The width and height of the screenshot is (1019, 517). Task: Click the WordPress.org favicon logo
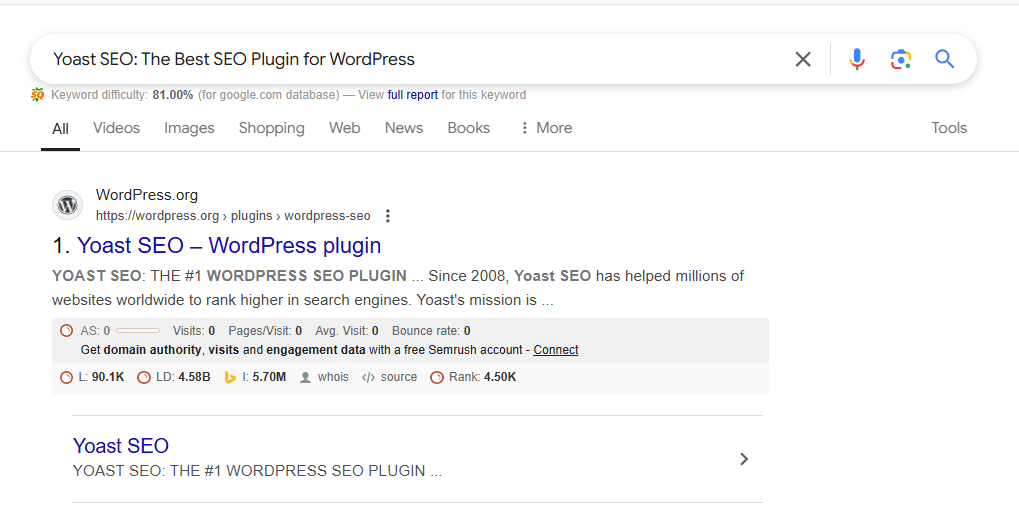coord(67,205)
